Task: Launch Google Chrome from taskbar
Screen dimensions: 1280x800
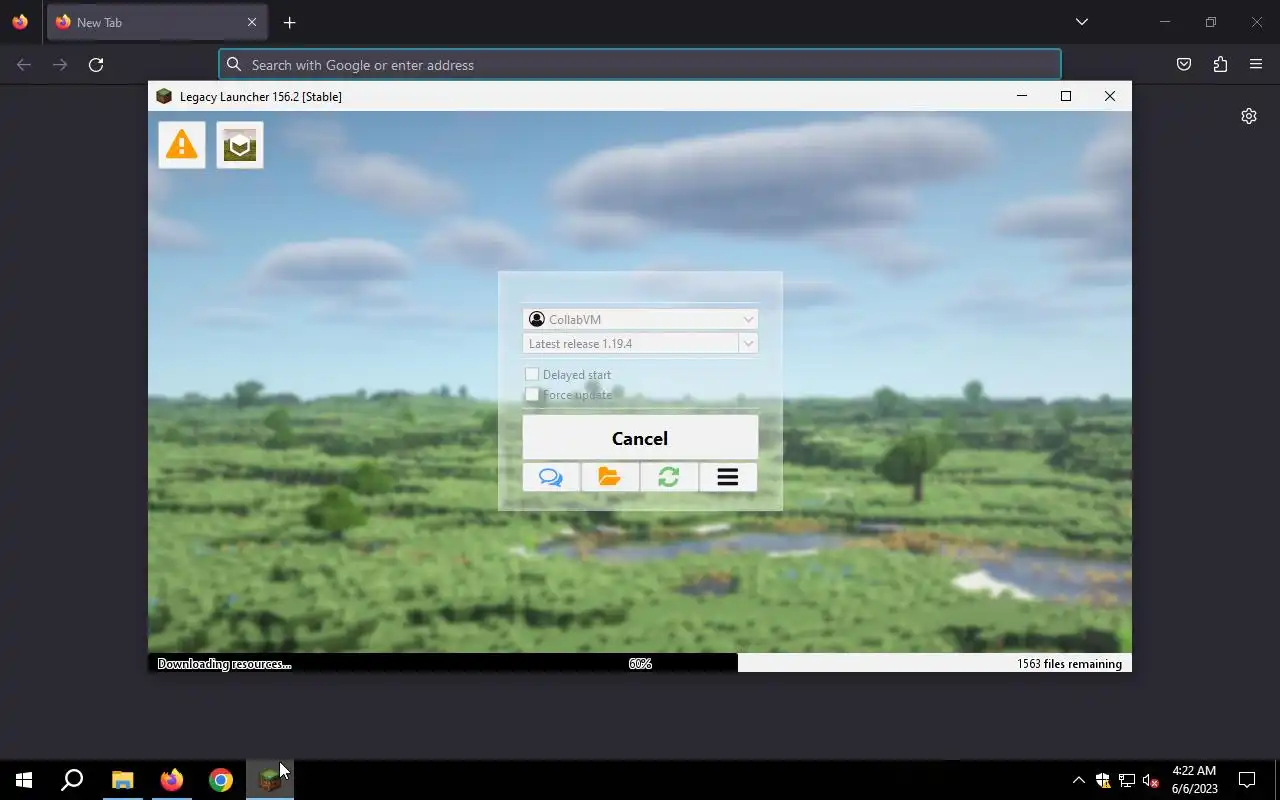Action: (221, 780)
